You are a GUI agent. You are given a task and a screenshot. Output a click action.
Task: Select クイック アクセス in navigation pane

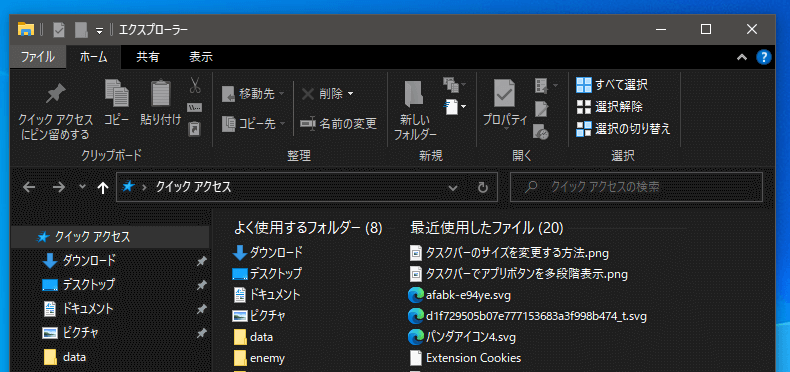(x=110, y=237)
